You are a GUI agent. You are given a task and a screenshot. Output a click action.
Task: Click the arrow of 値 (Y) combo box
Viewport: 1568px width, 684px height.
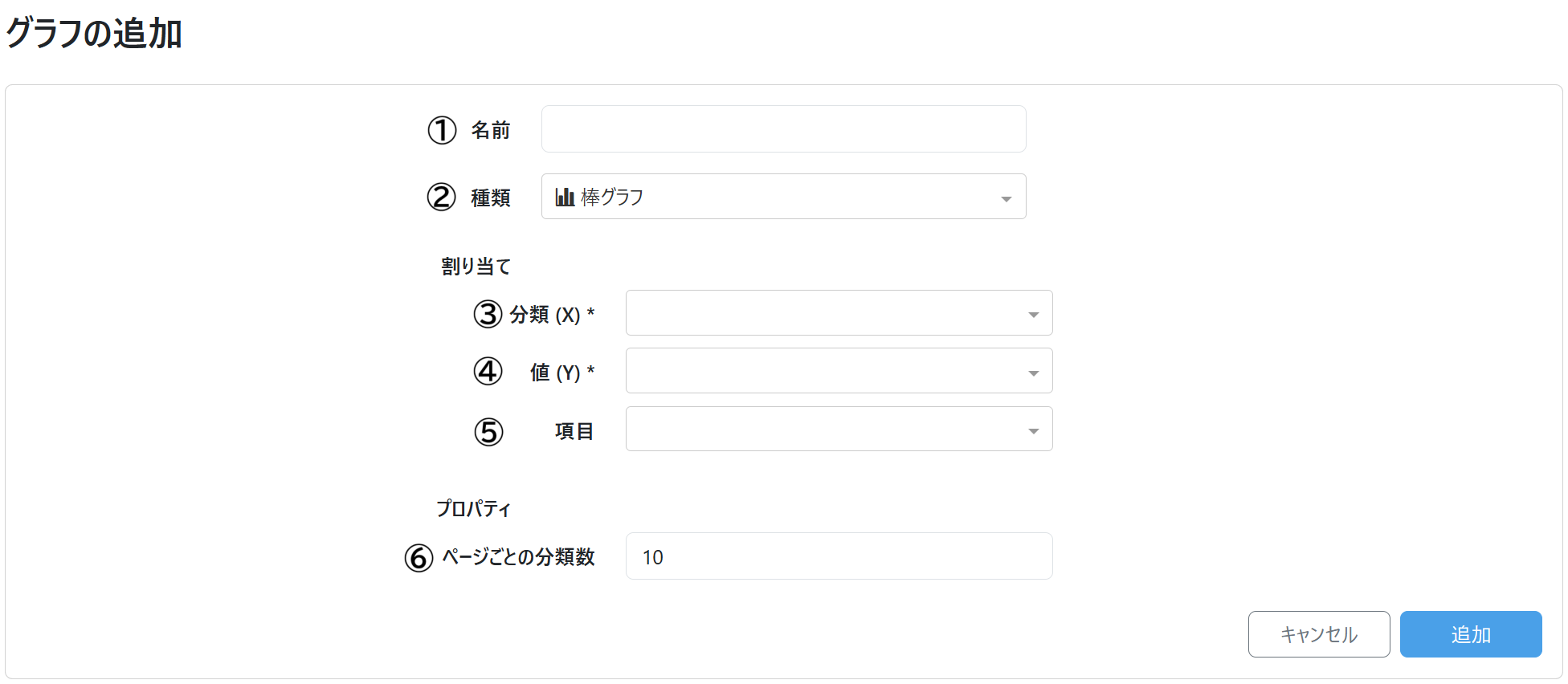click(1034, 373)
